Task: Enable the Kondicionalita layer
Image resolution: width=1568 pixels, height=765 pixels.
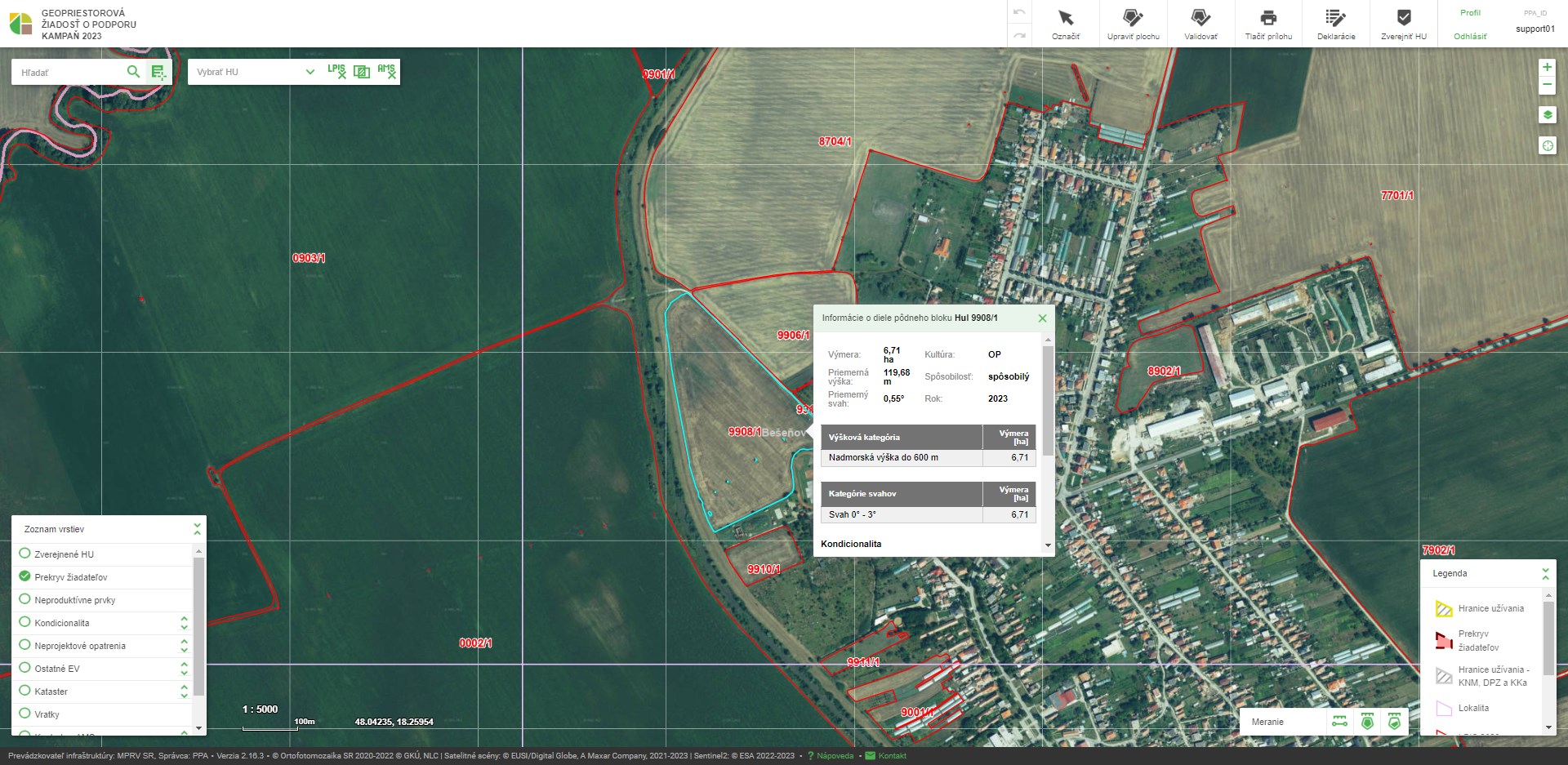Action: [x=24, y=622]
